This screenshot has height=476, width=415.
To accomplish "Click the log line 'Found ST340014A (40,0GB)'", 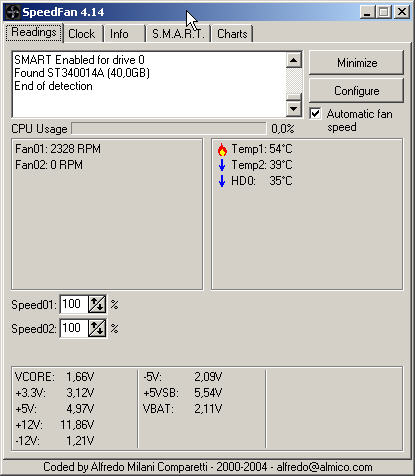I will coord(82,73).
